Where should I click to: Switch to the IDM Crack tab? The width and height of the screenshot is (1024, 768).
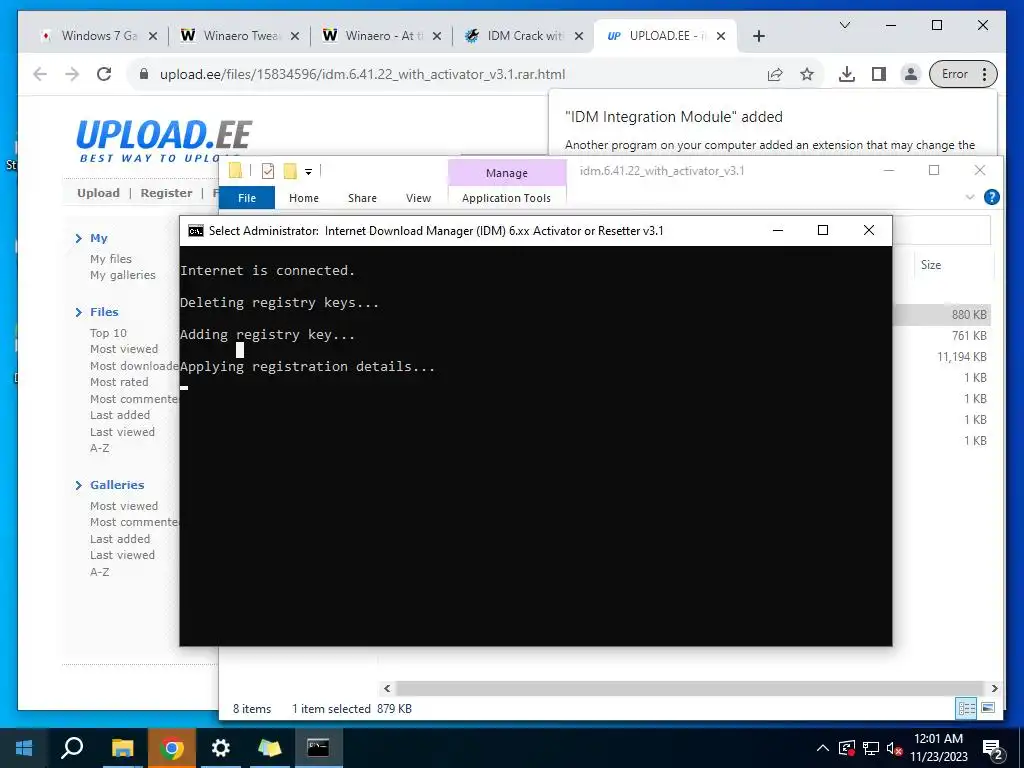pos(522,36)
